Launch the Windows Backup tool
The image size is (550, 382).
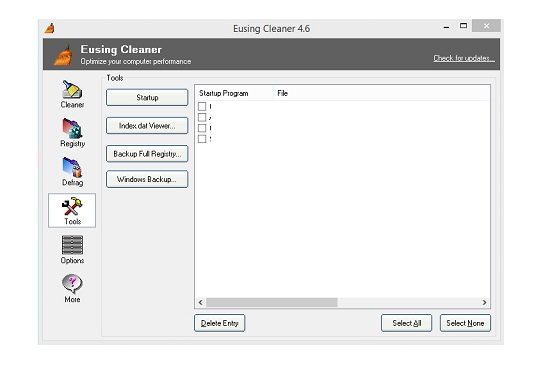click(147, 179)
